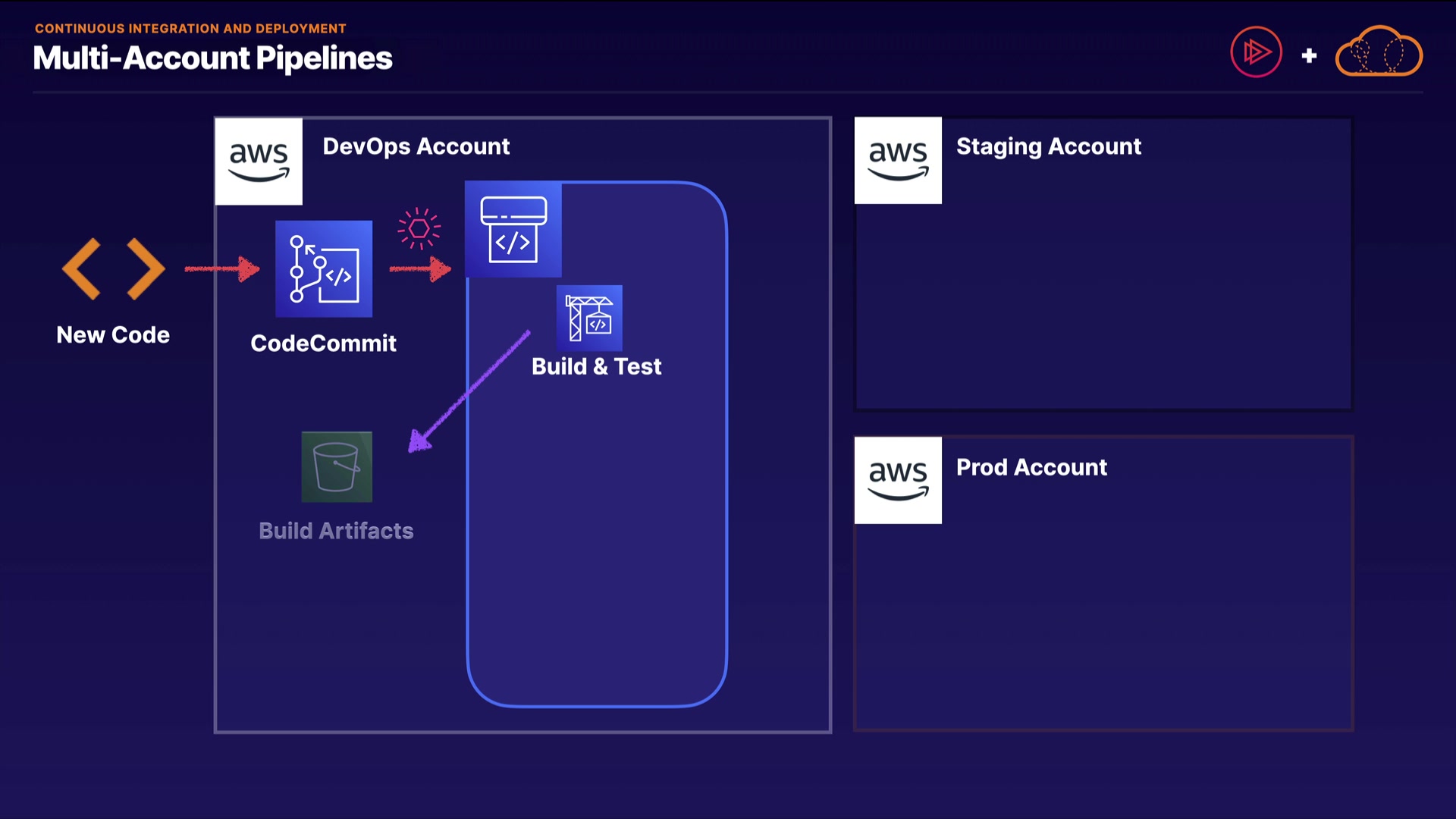The width and height of the screenshot is (1456, 819).
Task: Click the orange New Code angle brackets icon
Action: pyautogui.click(x=114, y=269)
